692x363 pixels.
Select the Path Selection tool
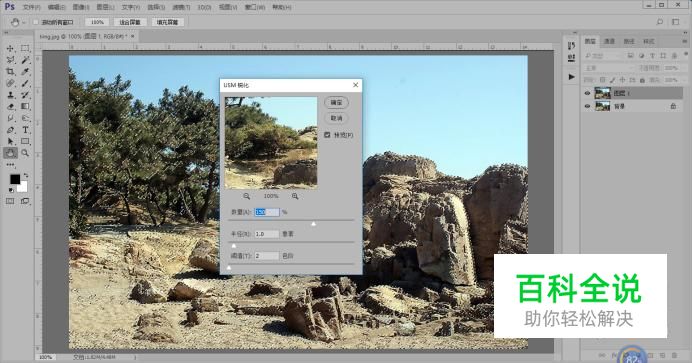[10, 141]
